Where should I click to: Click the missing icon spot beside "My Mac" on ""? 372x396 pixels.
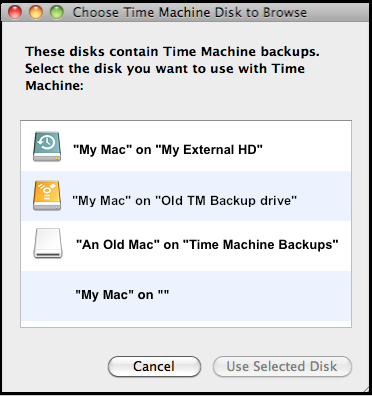click(x=47, y=296)
